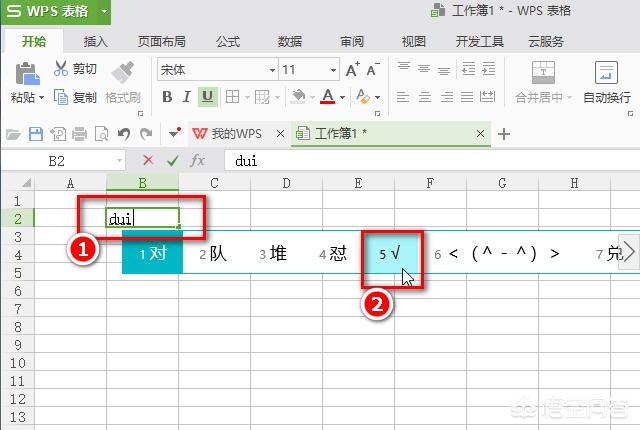This screenshot has height=430, width=640.
Task: Justify text alignment
Action: click(467, 97)
